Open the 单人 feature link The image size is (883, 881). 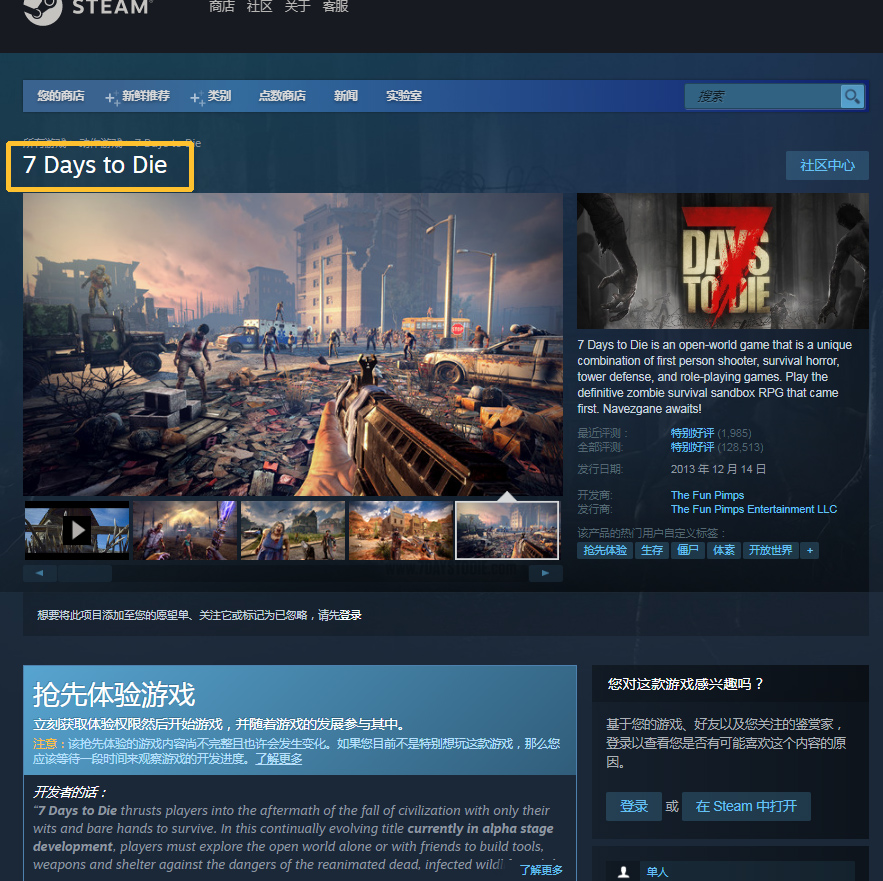click(x=657, y=872)
